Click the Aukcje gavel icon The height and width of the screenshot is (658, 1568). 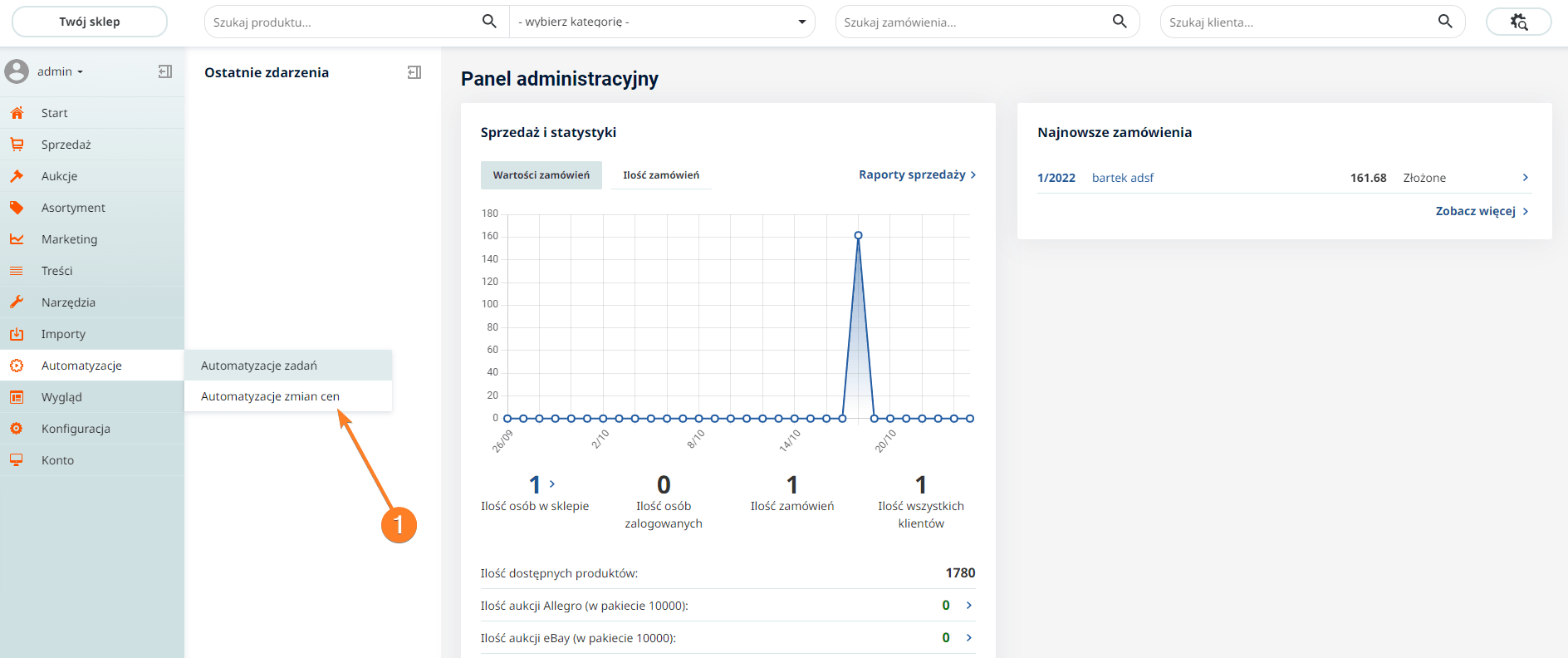pyautogui.click(x=17, y=176)
